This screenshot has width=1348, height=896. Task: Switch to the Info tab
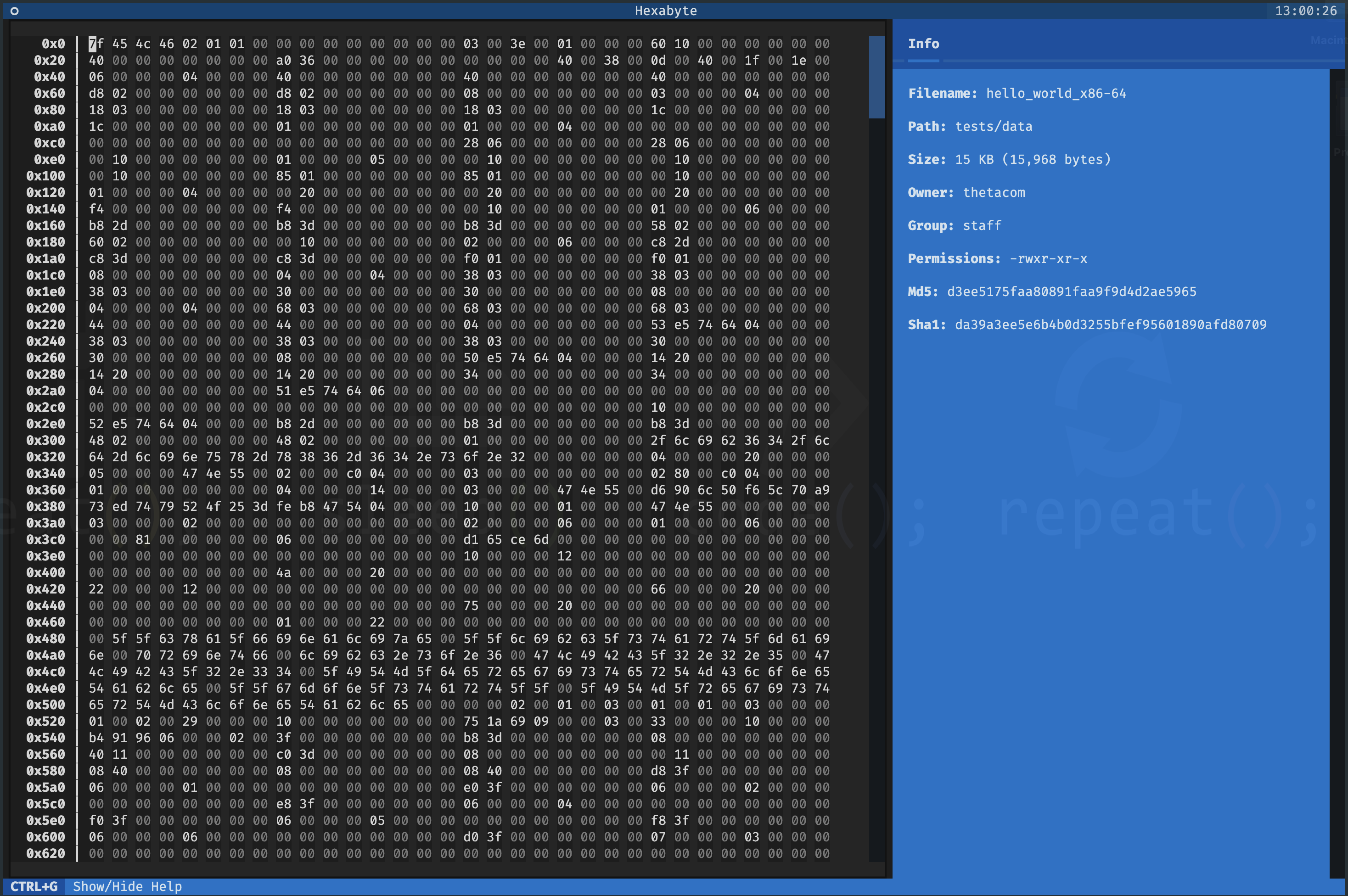923,44
